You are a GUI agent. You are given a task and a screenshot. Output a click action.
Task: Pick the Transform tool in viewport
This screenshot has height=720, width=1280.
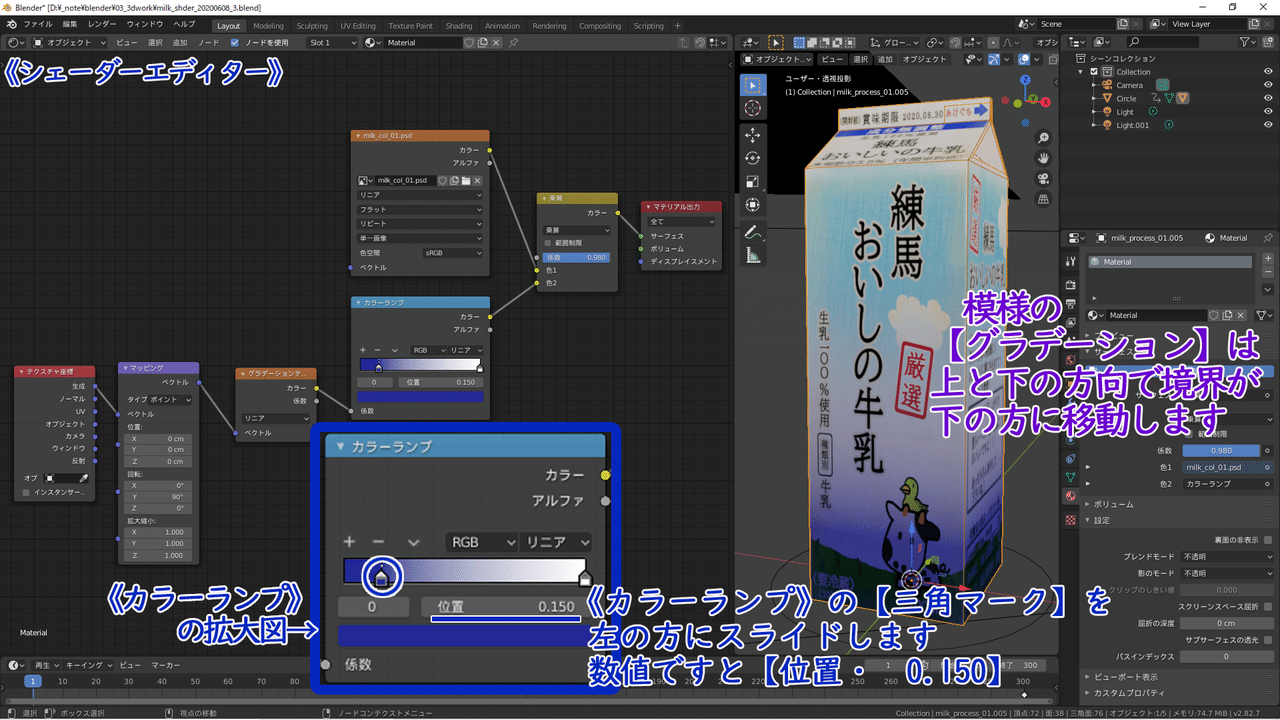click(753, 204)
